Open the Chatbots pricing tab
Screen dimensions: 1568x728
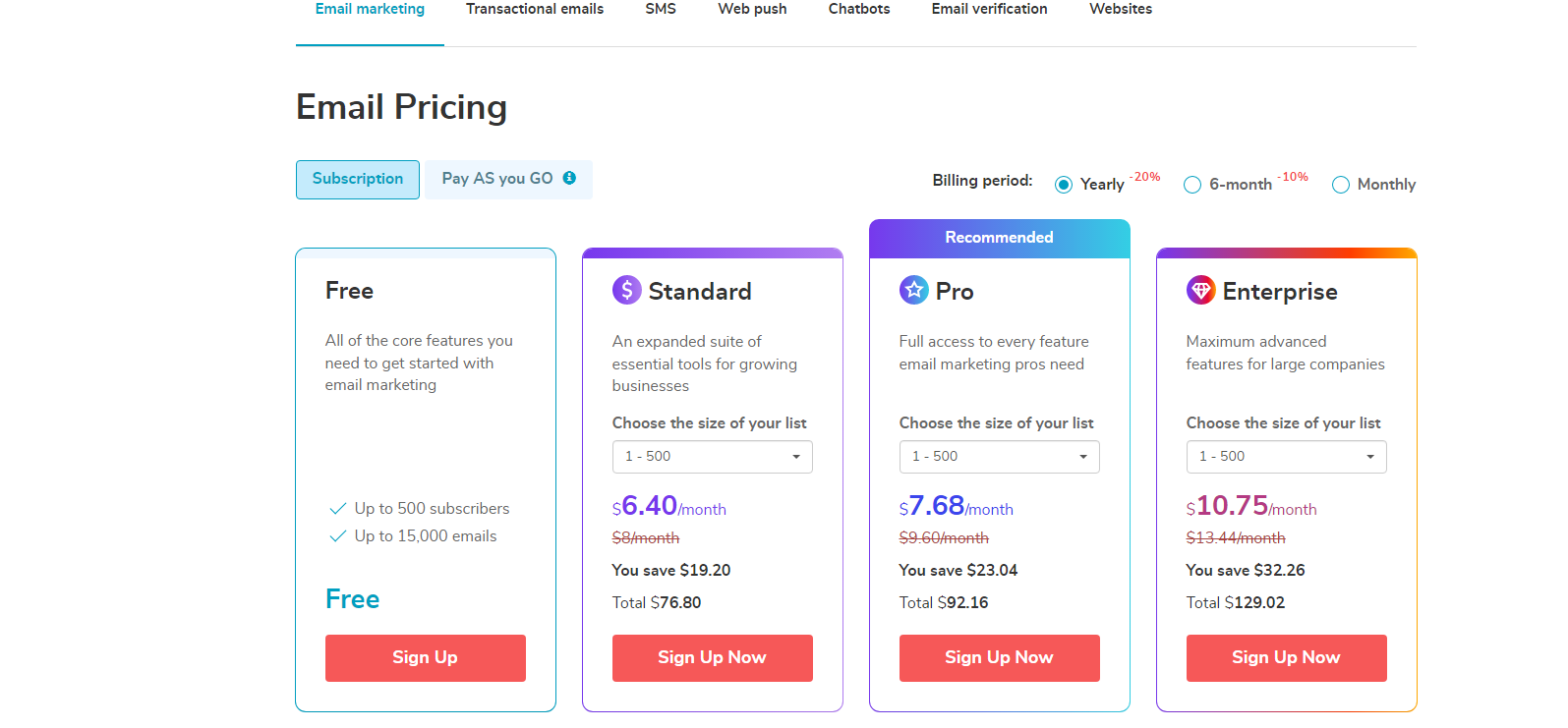point(859,9)
